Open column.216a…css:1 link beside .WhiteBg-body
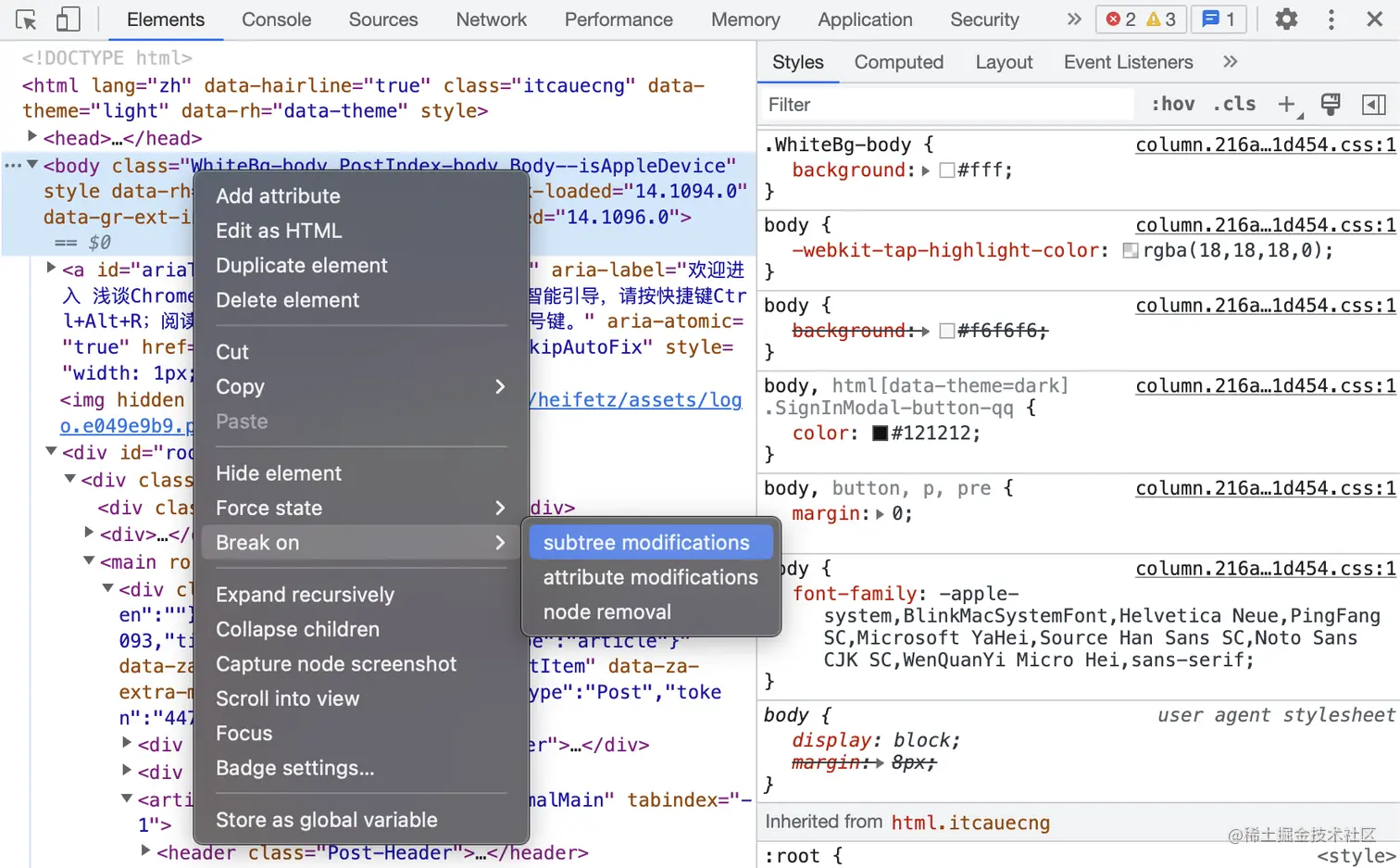Image resolution: width=1400 pixels, height=868 pixels. point(1266,145)
